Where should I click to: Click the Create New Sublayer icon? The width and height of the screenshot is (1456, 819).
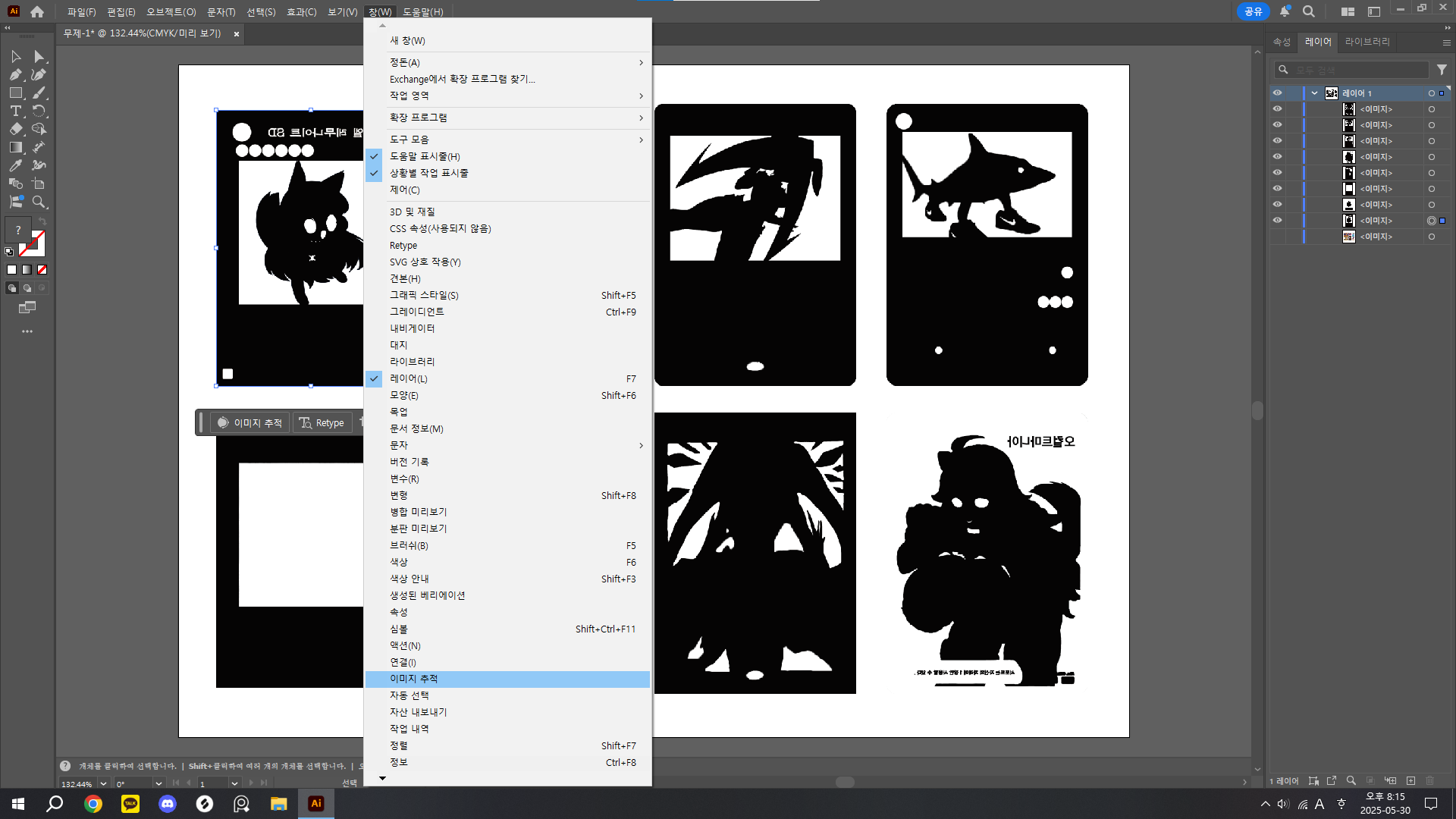1390,781
